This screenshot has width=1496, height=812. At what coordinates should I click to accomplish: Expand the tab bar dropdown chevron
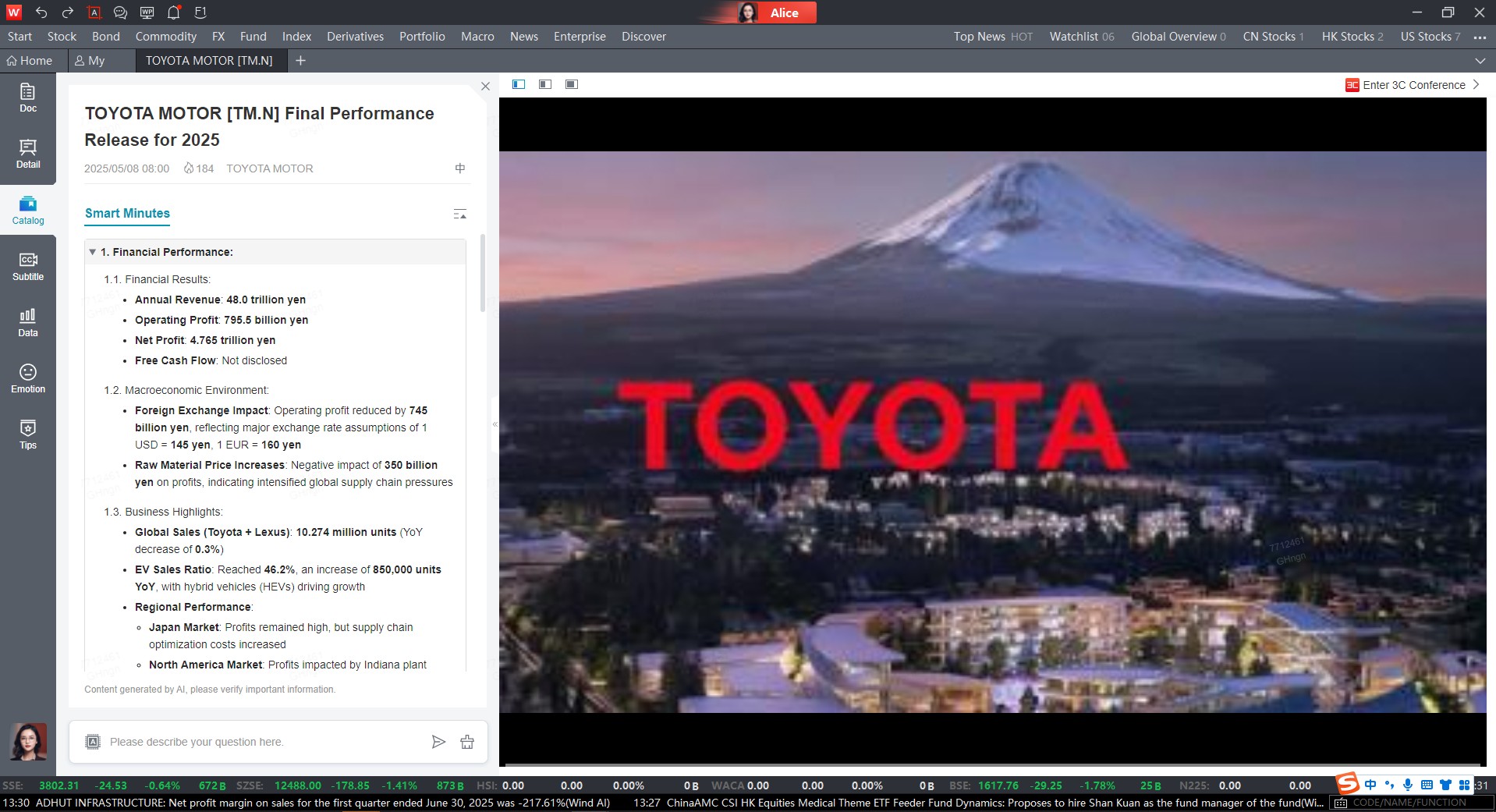tap(1480, 61)
